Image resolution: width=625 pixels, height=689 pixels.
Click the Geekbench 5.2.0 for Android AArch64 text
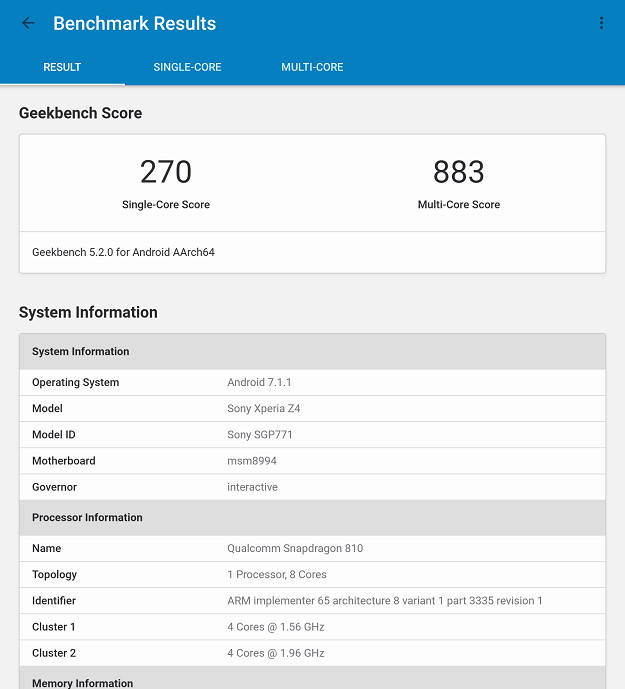[123, 252]
